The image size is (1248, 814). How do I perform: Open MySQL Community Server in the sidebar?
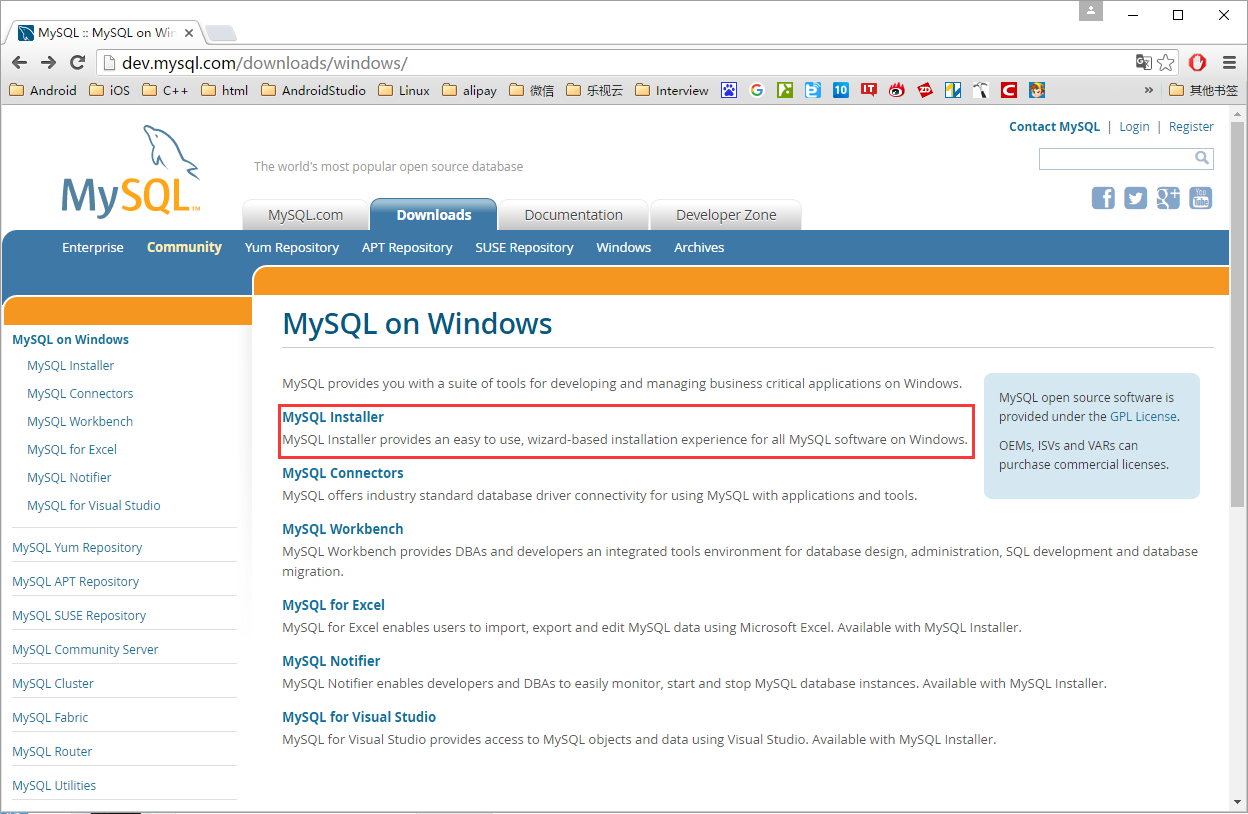(x=85, y=650)
